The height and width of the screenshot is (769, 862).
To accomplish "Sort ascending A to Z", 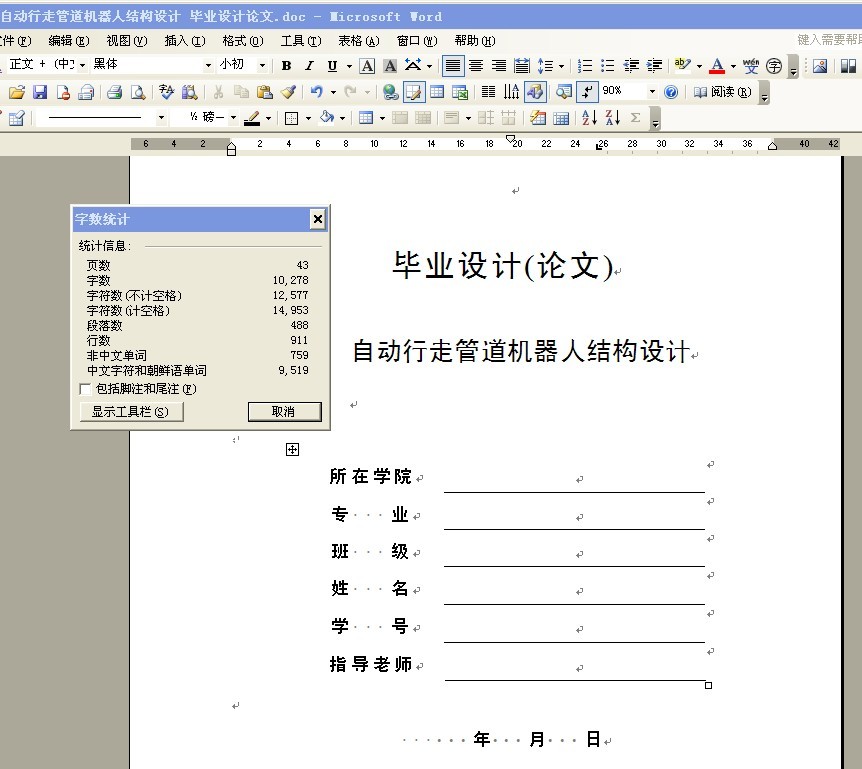I will point(589,118).
